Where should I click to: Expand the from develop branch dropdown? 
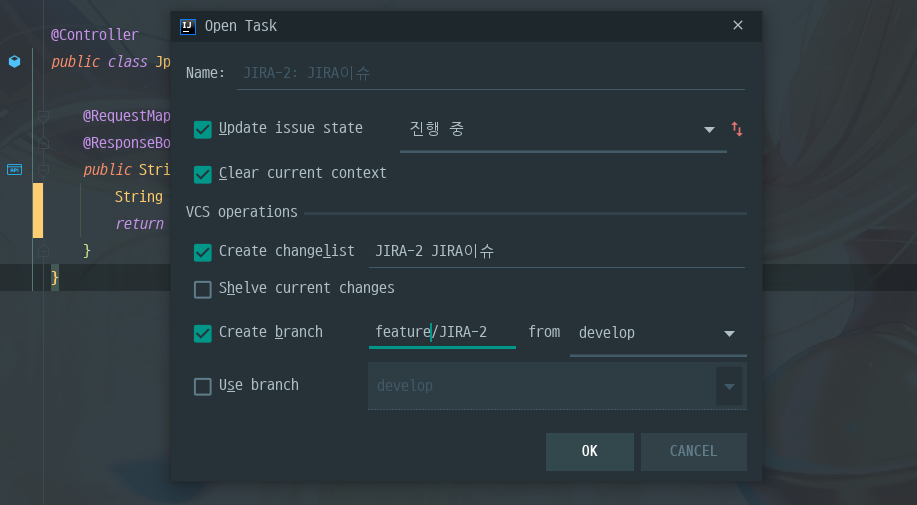(x=658, y=333)
